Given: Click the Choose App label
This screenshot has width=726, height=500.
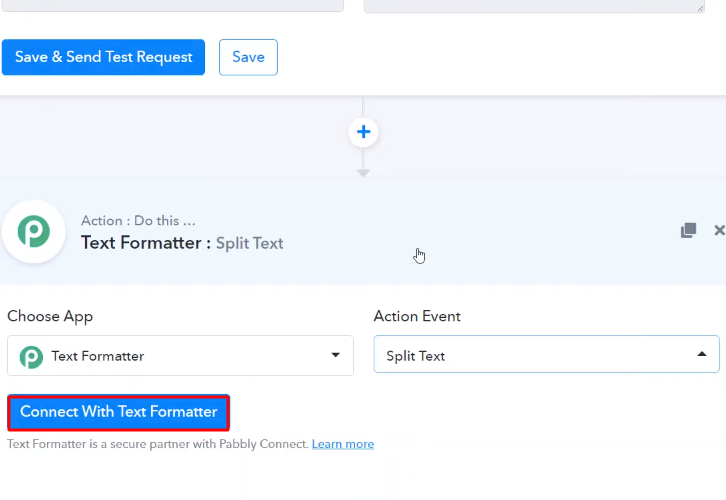Looking at the screenshot, I should tap(50, 316).
